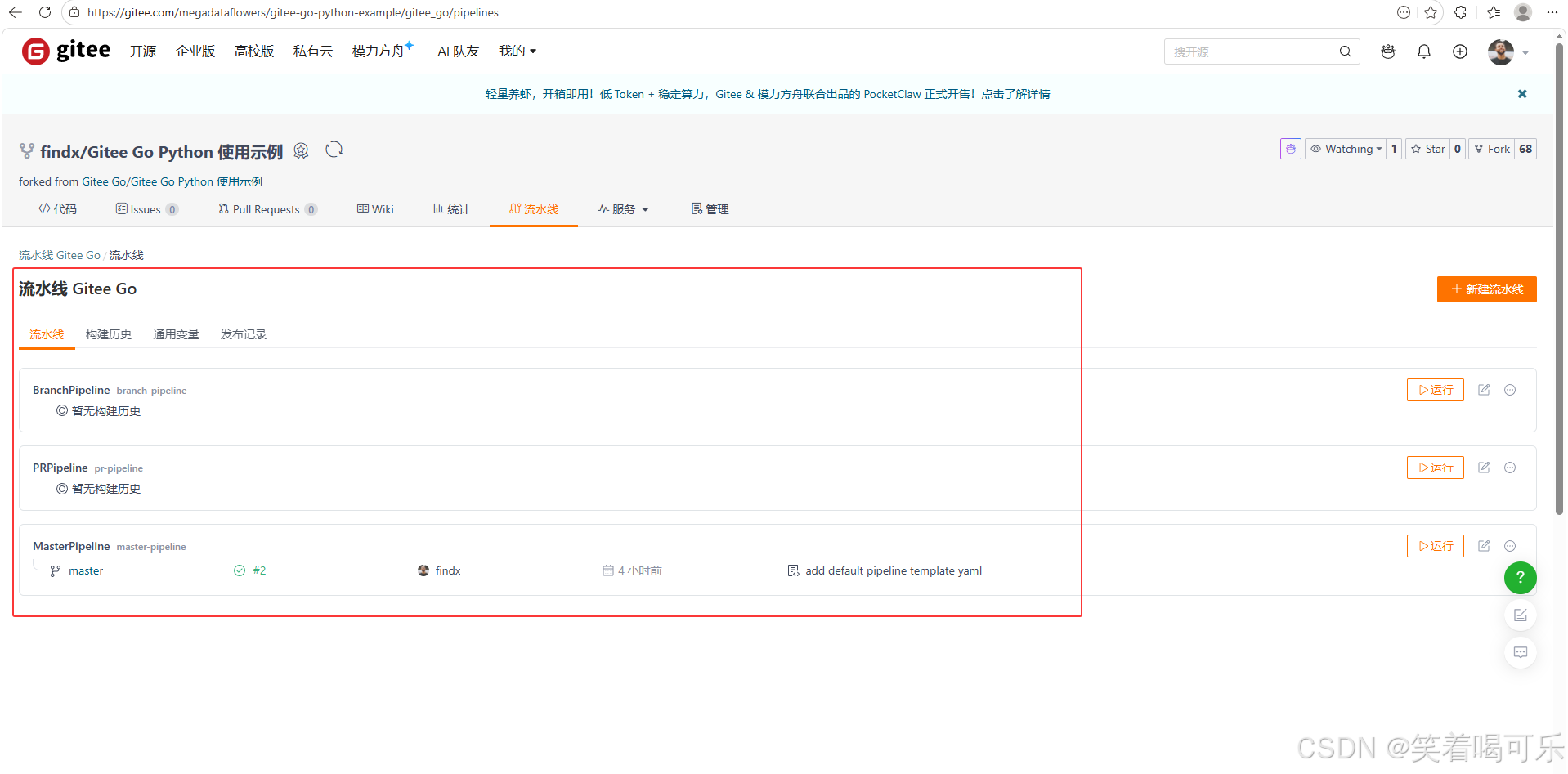The height and width of the screenshot is (774, 1568).
Task: Close the PocketClaw announcement banner
Action: click(1522, 94)
